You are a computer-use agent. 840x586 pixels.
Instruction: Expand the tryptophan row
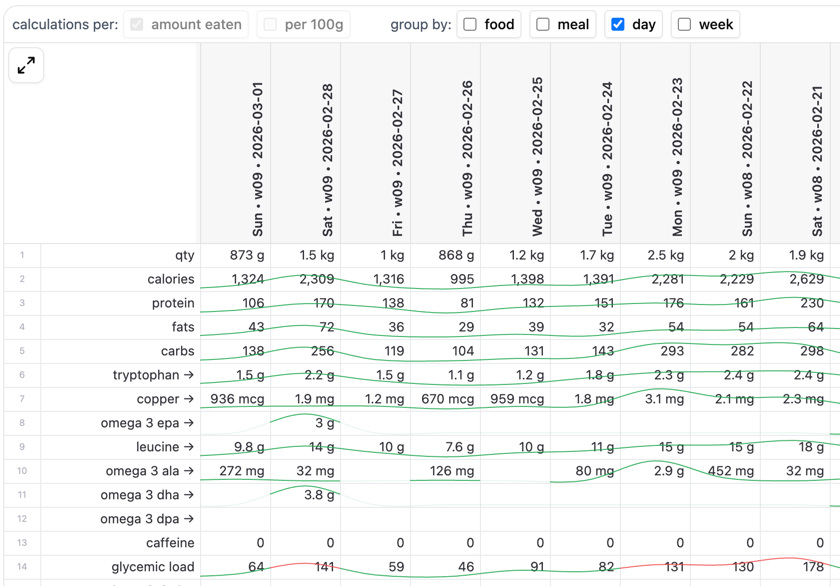(x=153, y=375)
